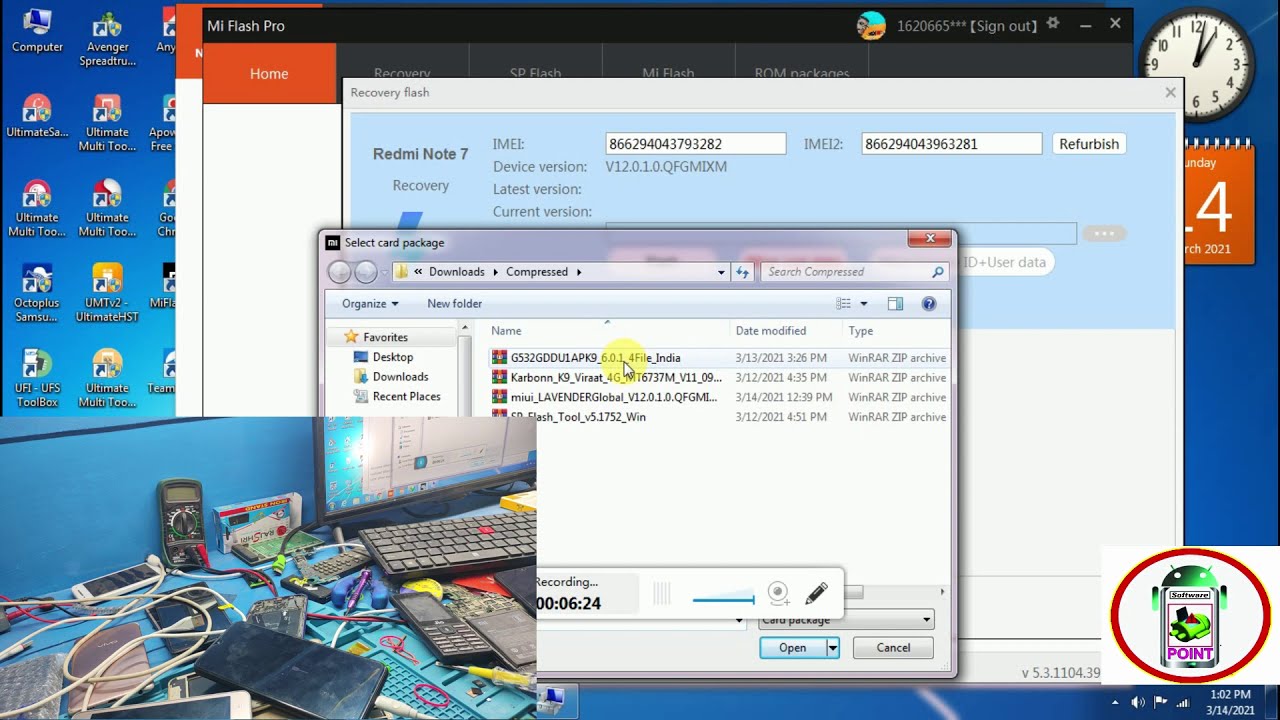Switch to the ROM packages tab

coord(801,74)
